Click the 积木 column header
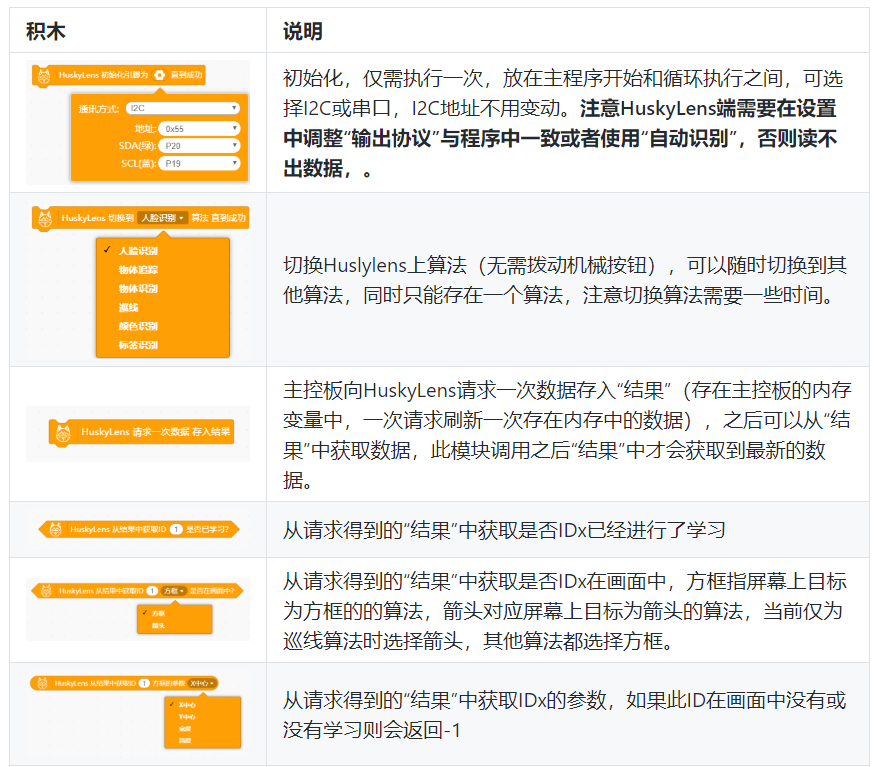This screenshot has width=883, height=767. coord(46,31)
